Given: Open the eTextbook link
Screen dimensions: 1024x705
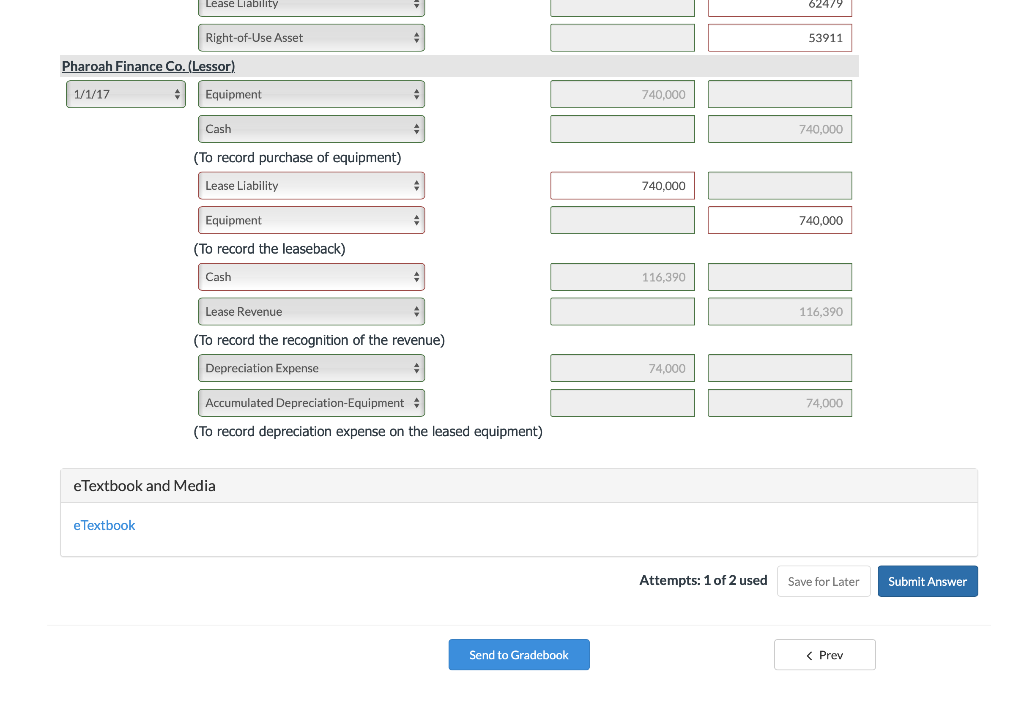Looking at the screenshot, I should pos(104,526).
